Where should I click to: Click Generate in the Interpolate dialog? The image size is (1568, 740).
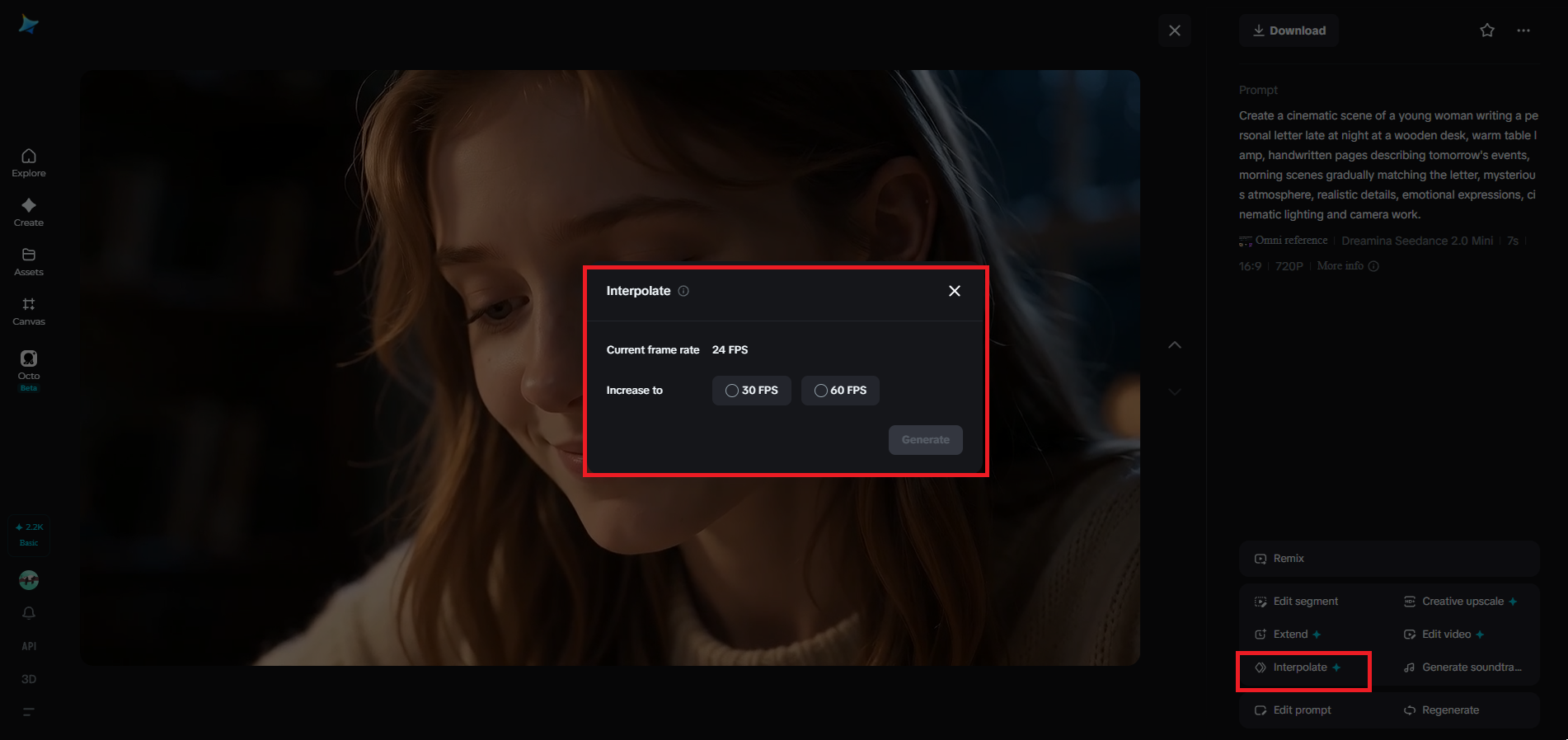click(926, 440)
